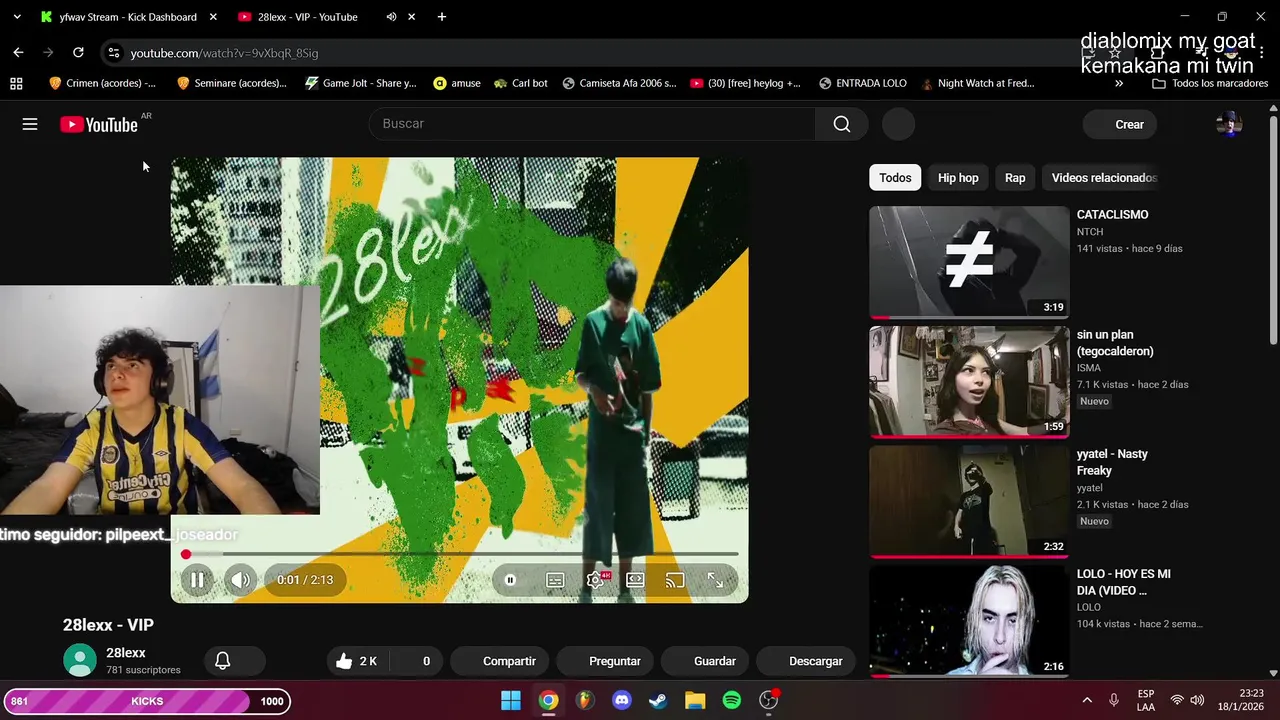Image resolution: width=1280 pixels, height=720 pixels.
Task: Open Spotify from the taskbar
Action: 732,701
